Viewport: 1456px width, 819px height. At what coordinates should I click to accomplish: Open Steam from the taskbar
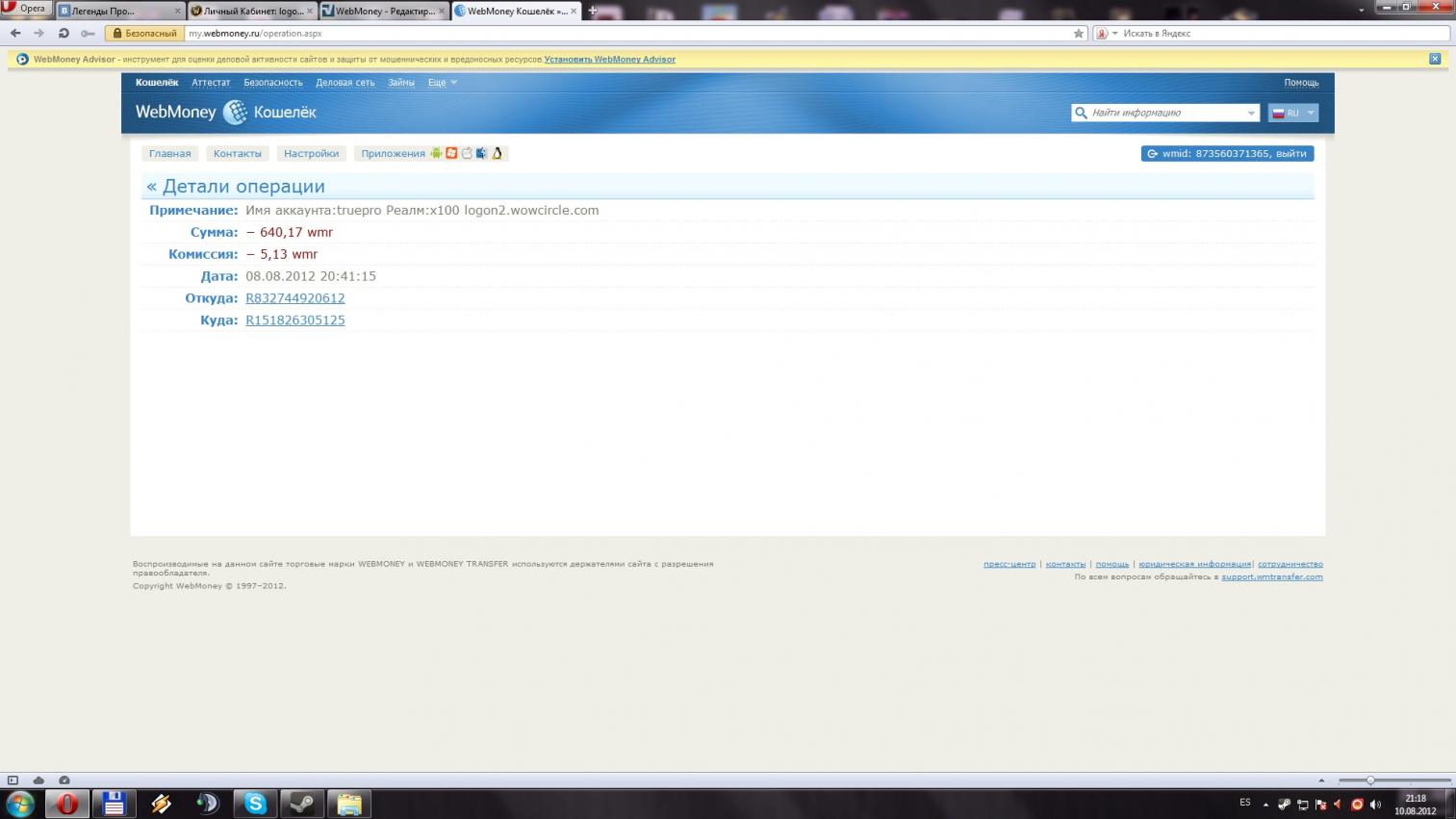[301, 803]
